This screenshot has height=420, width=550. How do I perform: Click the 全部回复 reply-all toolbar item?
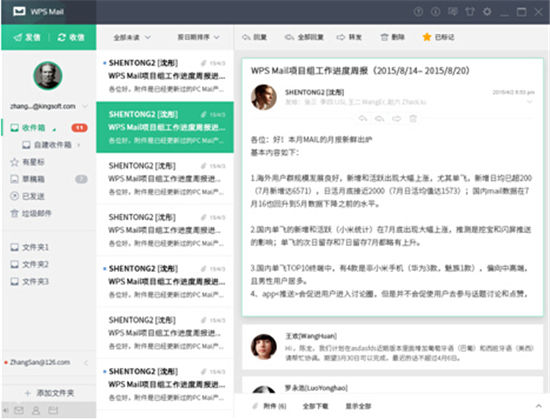coord(304,37)
